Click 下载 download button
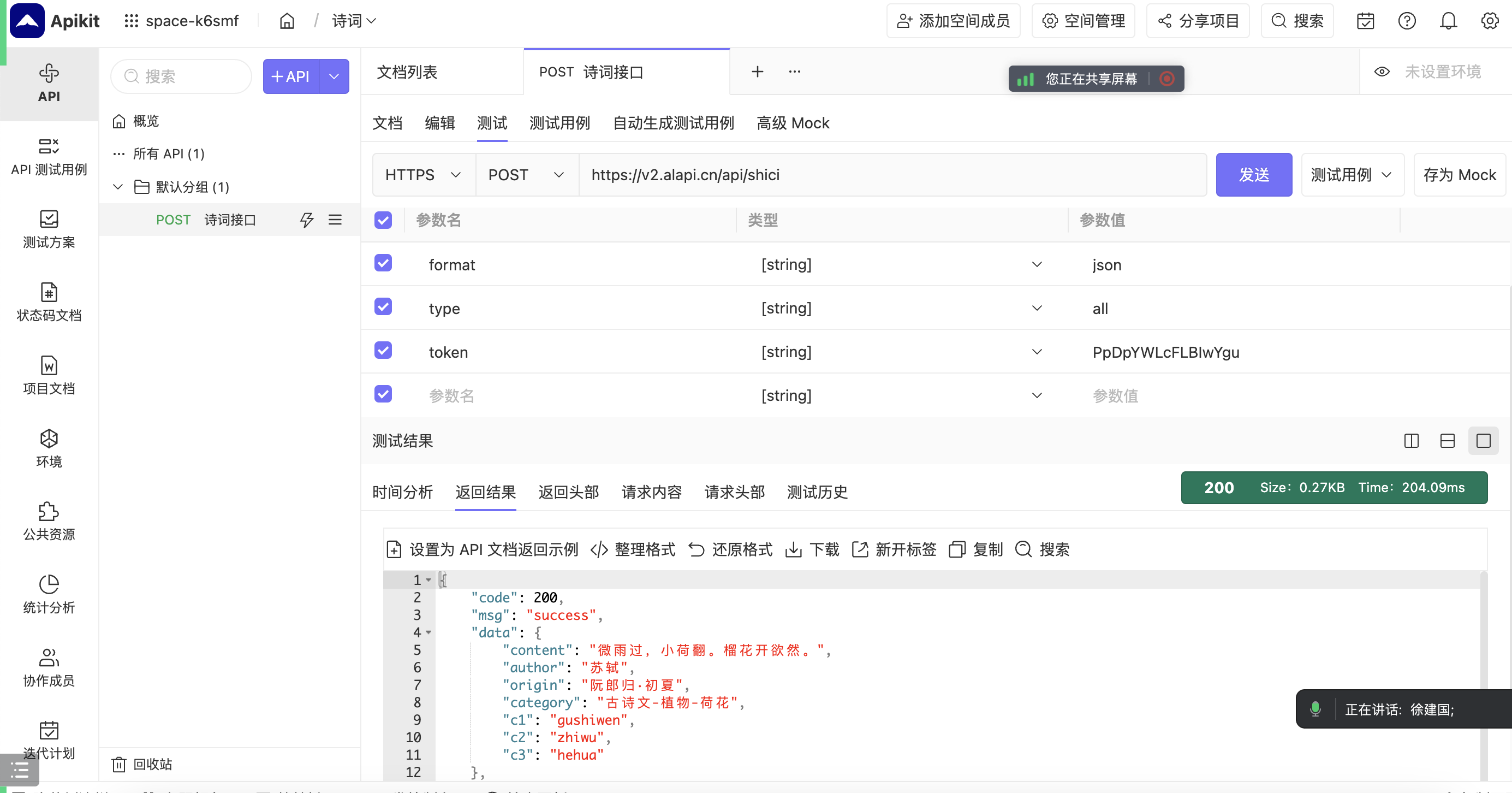Screen dimensions: 1512x793 point(812,550)
